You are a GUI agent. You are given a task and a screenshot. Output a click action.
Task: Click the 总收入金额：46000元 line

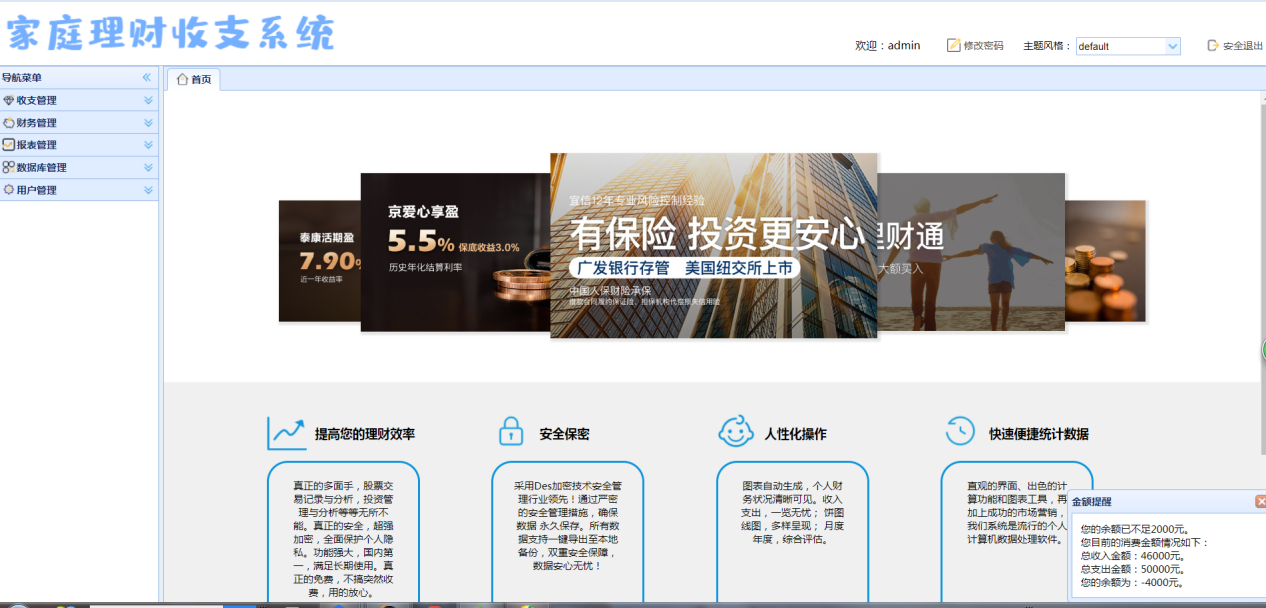click(1133, 556)
